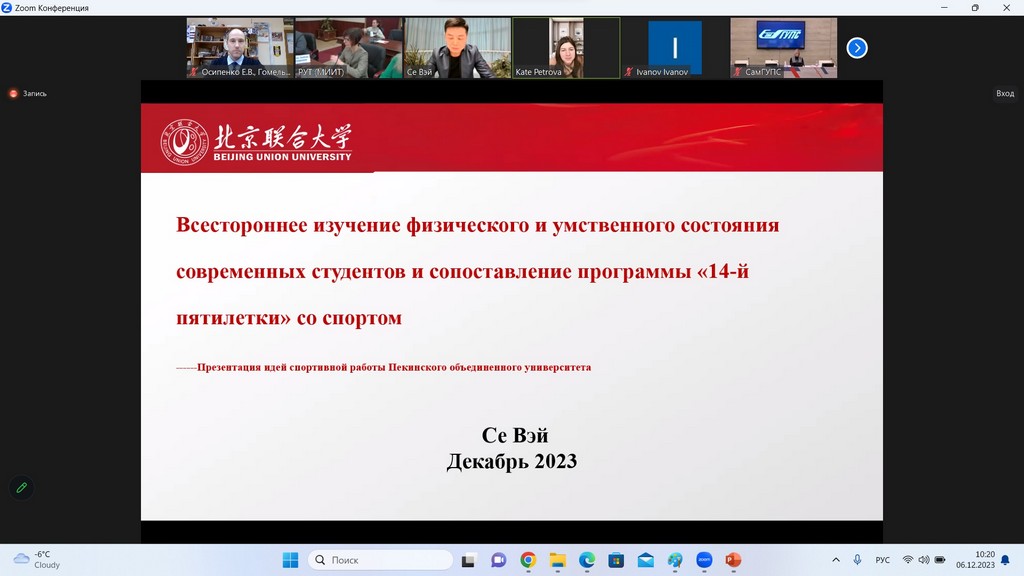Click the taskbar search field Поиск
This screenshot has height=576, width=1024.
[380, 560]
